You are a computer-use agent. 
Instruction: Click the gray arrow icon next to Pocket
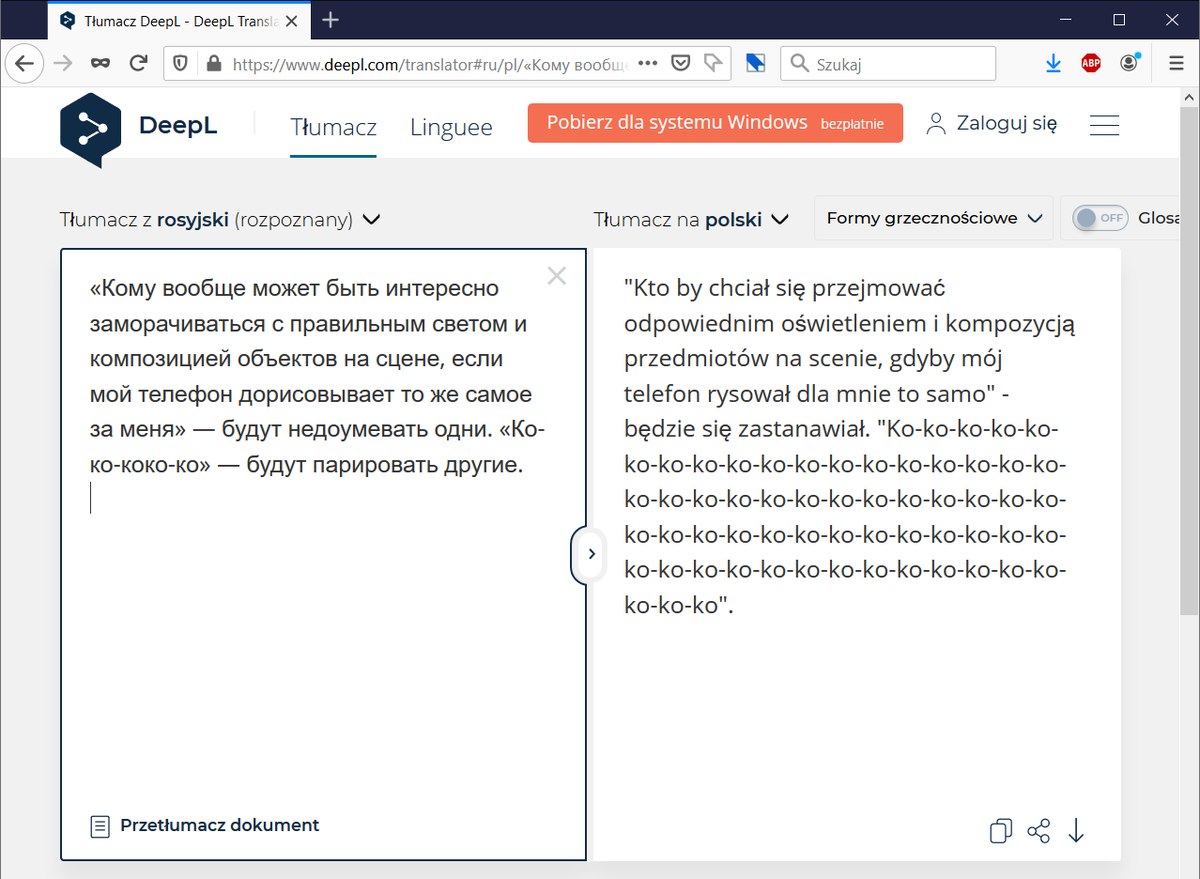tap(713, 63)
